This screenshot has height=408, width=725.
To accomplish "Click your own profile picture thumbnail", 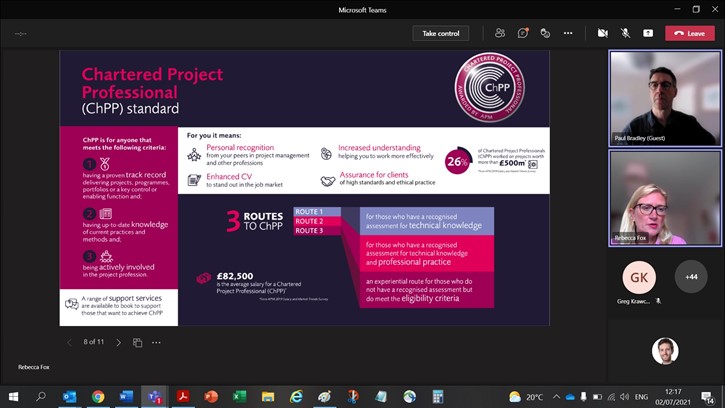I will pos(665,351).
